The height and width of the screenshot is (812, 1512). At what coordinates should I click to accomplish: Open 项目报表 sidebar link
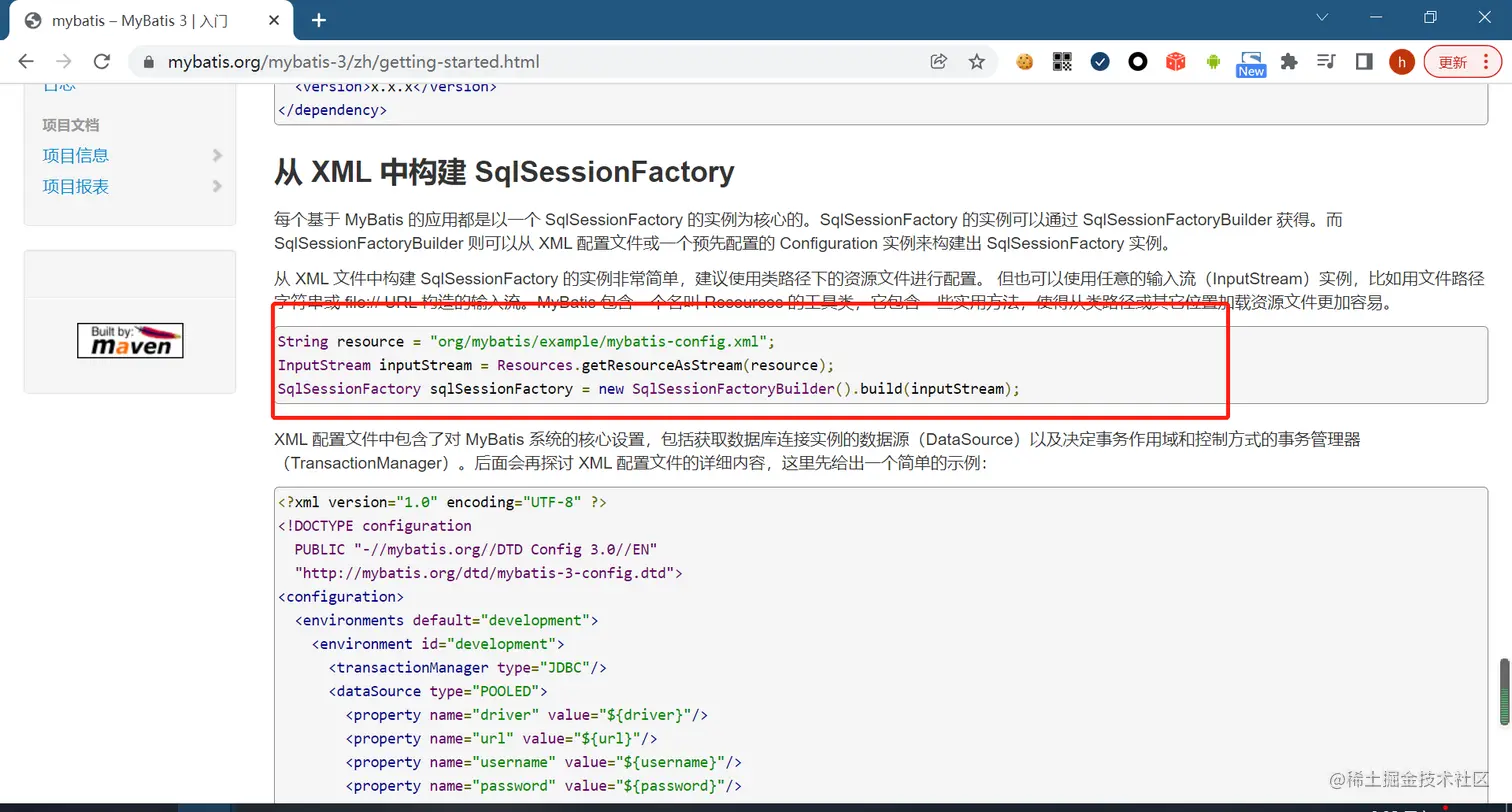[x=75, y=186]
